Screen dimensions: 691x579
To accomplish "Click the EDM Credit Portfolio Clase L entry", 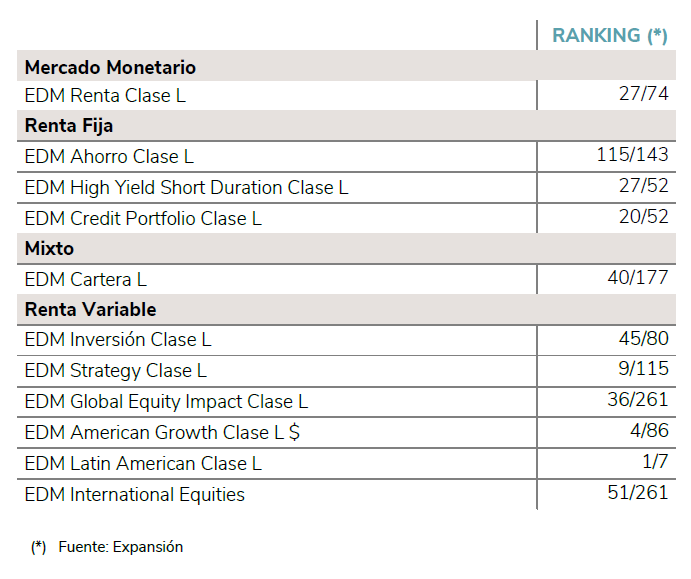I will (143, 218).
